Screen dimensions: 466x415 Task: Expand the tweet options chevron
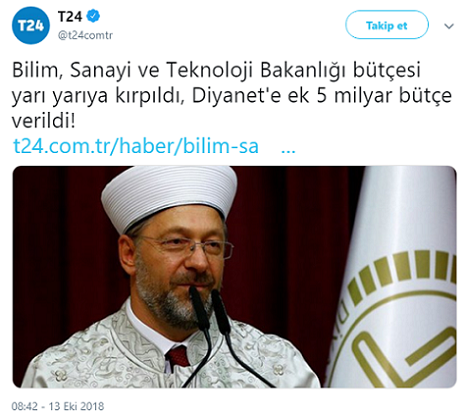(x=449, y=26)
